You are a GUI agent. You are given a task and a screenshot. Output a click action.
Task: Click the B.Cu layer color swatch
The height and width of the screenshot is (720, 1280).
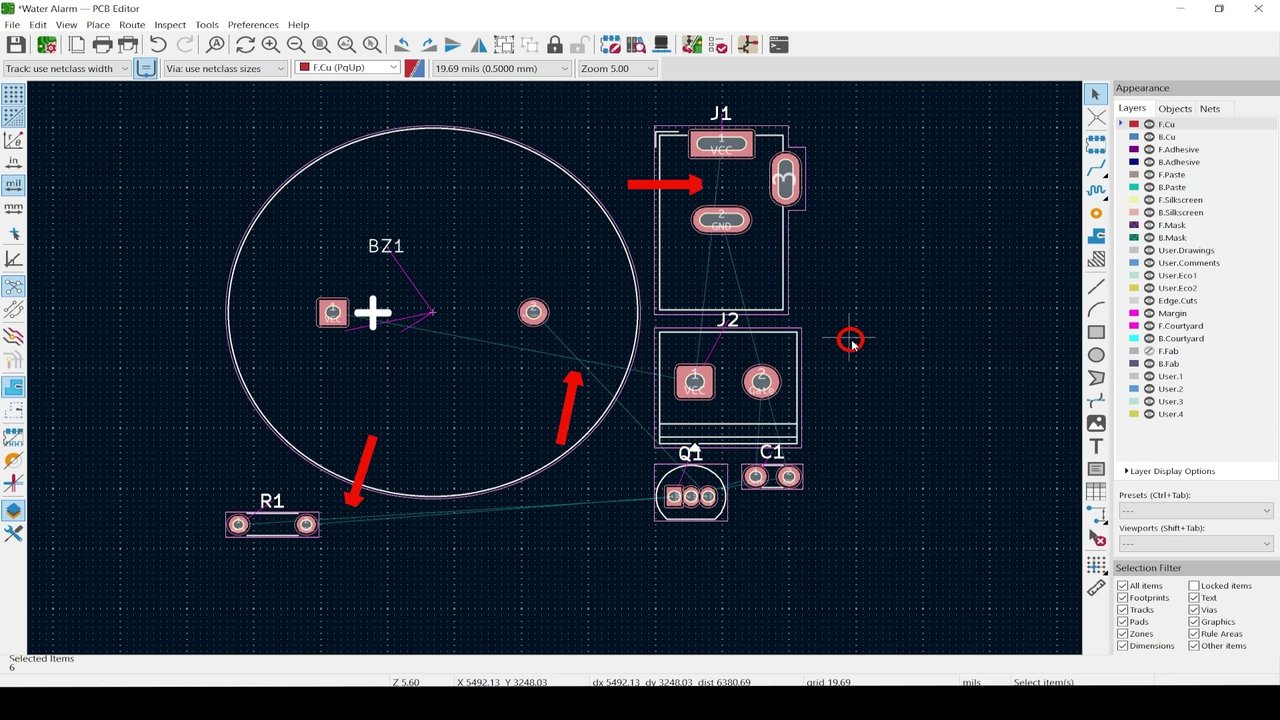click(x=1134, y=137)
